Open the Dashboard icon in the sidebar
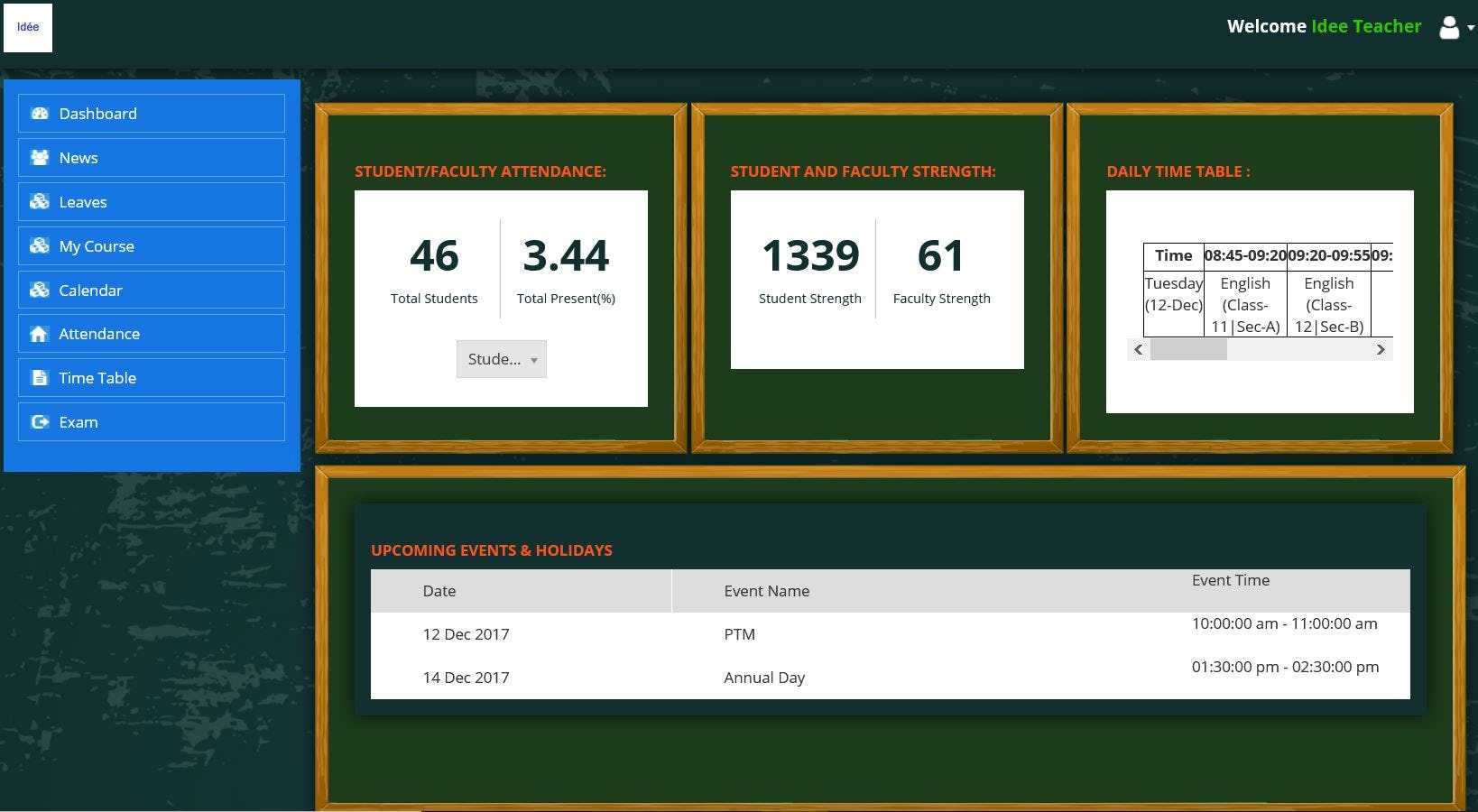Viewport: 1478px width, 812px height. (x=40, y=113)
